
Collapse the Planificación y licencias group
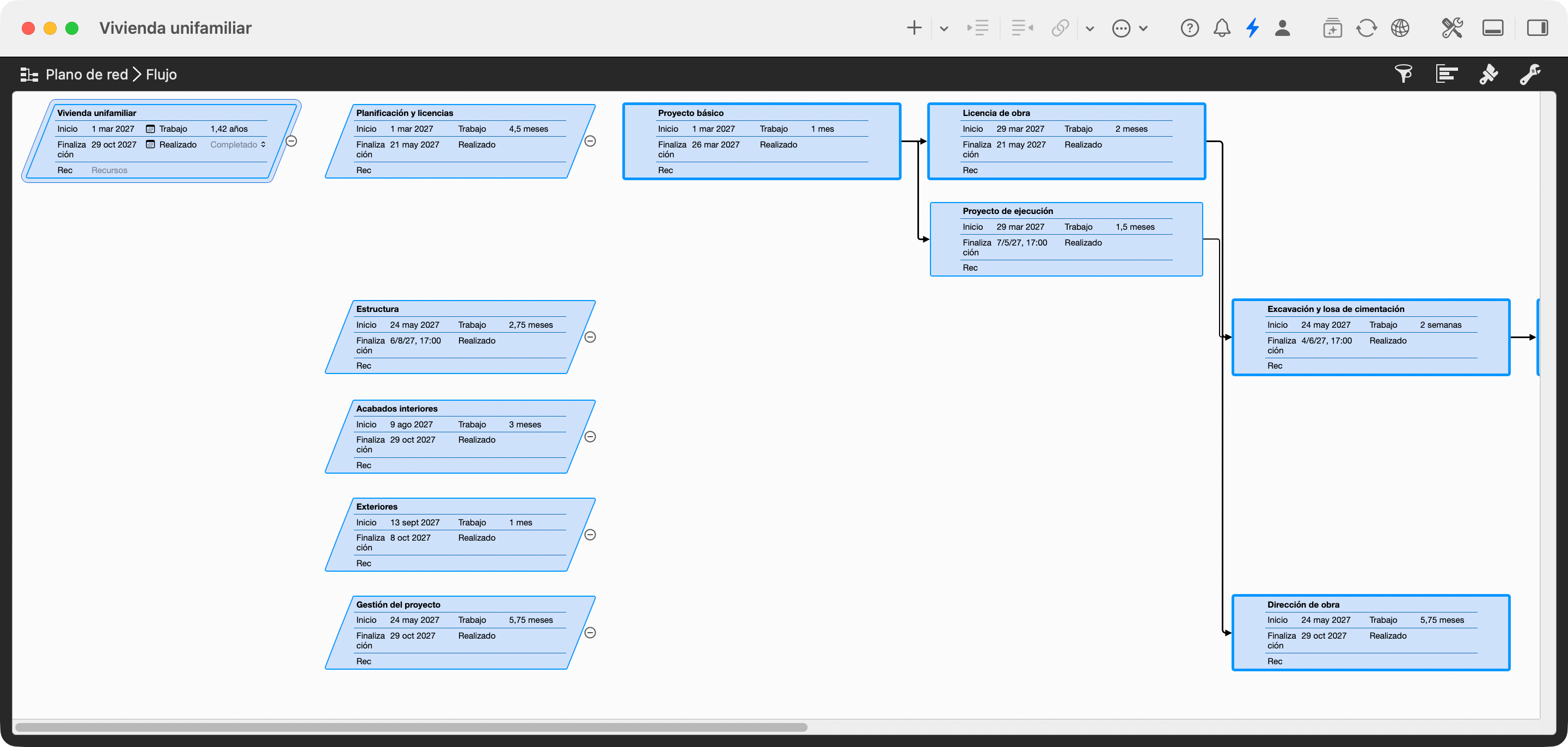(x=590, y=141)
